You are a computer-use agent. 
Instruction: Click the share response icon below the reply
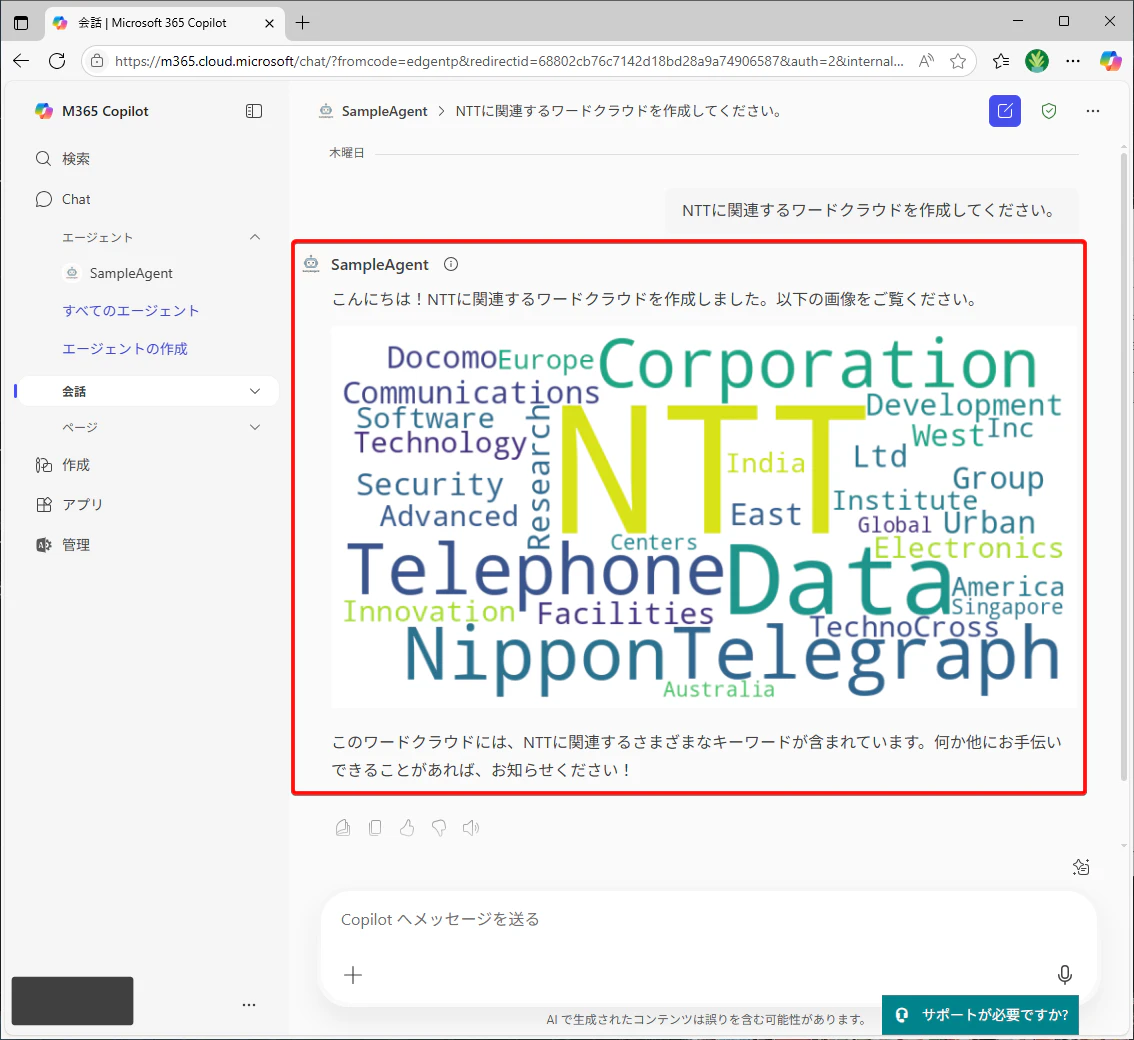tap(343, 827)
